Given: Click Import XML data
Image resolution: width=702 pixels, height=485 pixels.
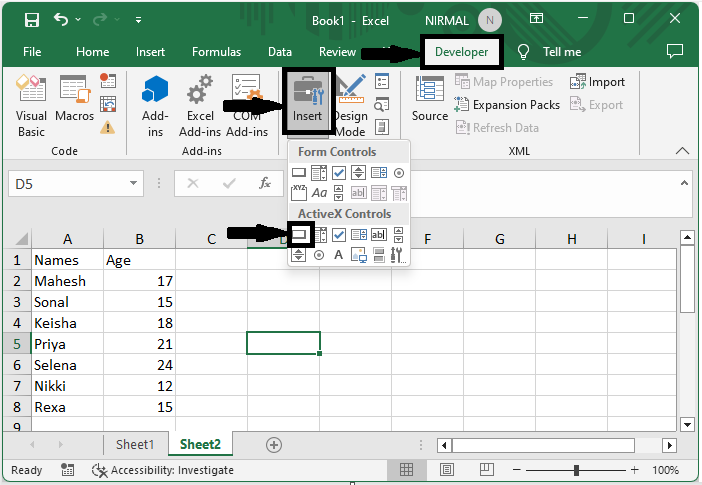Looking at the screenshot, I should click(597, 82).
